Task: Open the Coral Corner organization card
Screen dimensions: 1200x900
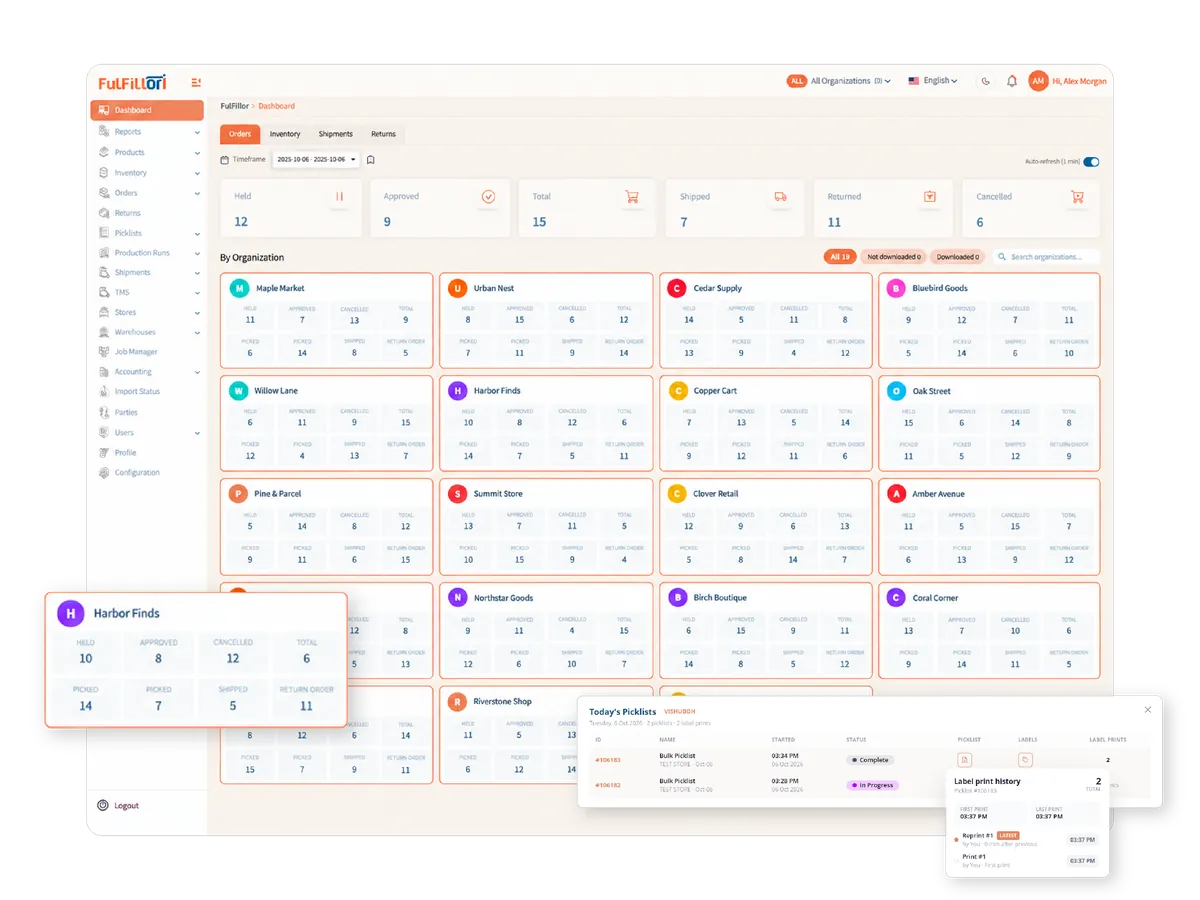Action: point(989,630)
